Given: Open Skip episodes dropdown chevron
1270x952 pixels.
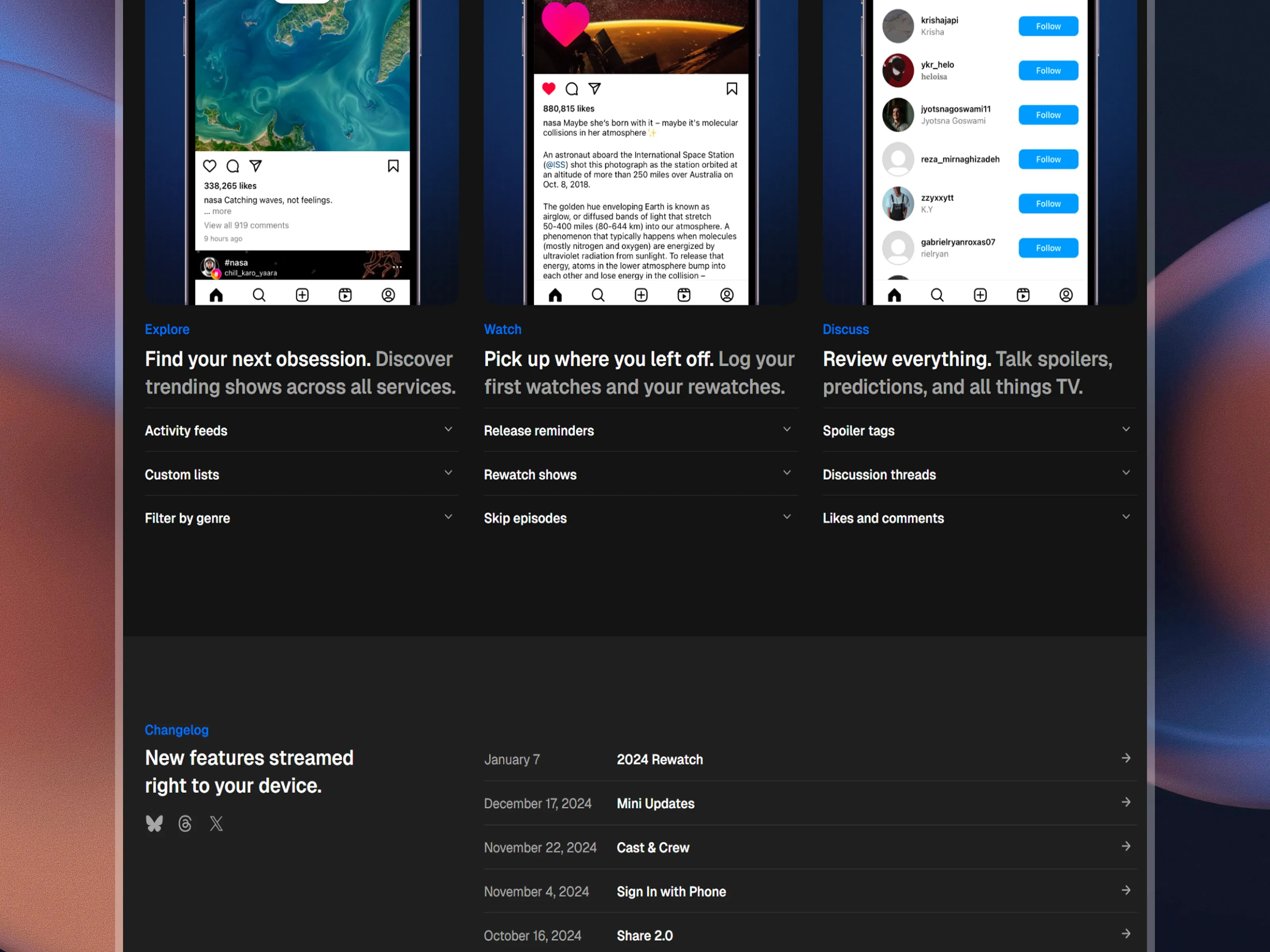Looking at the screenshot, I should 787,517.
